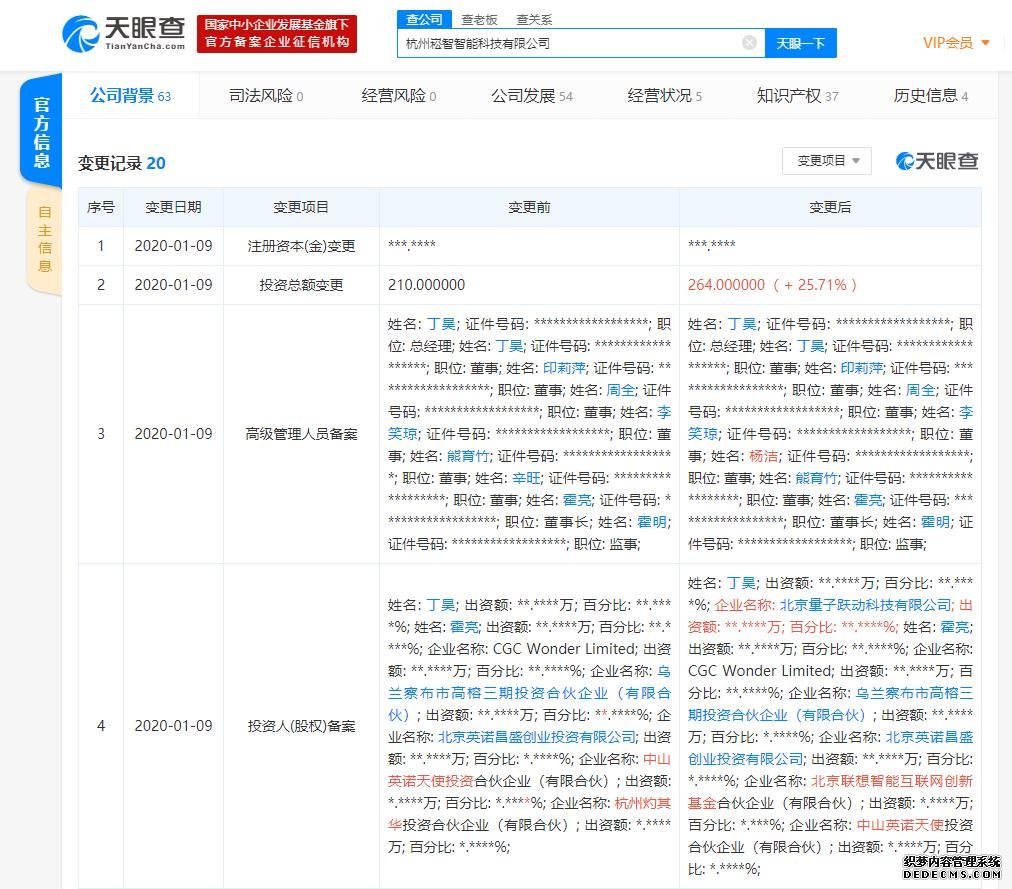This screenshot has width=1012, height=889.
Task: Open the VIP会员 dropdown menu
Action: click(x=956, y=43)
